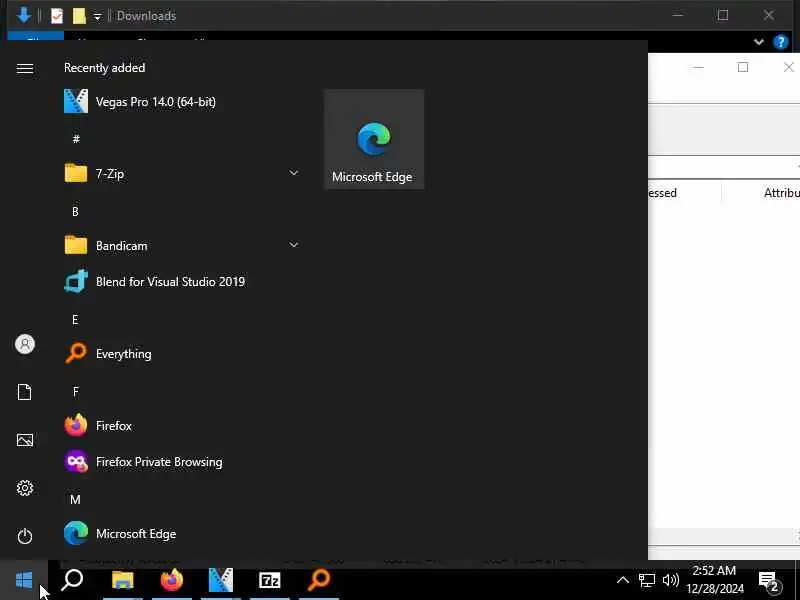Expand the 7-Zip folder chevron
The image size is (800, 600).
click(294, 173)
